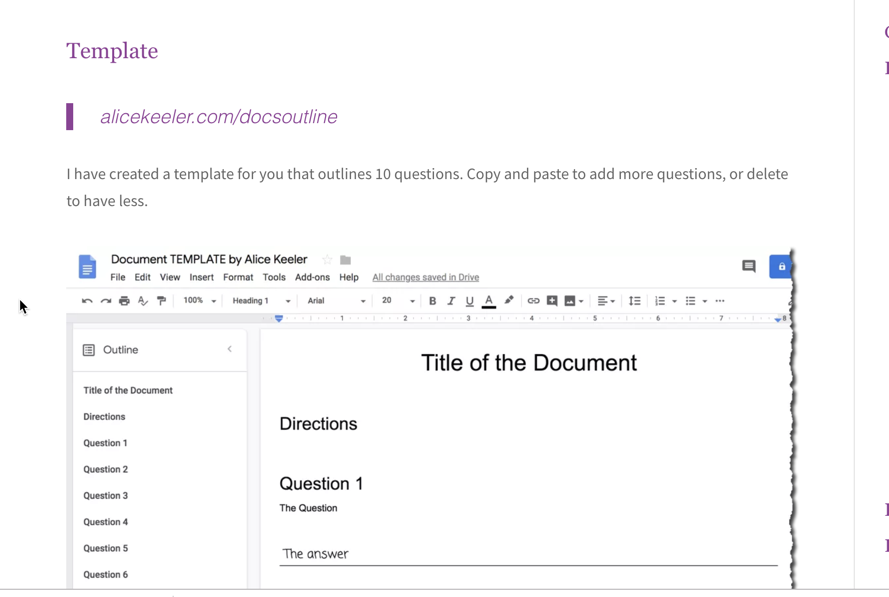Open the Heading 1 style dropdown

[261, 301]
